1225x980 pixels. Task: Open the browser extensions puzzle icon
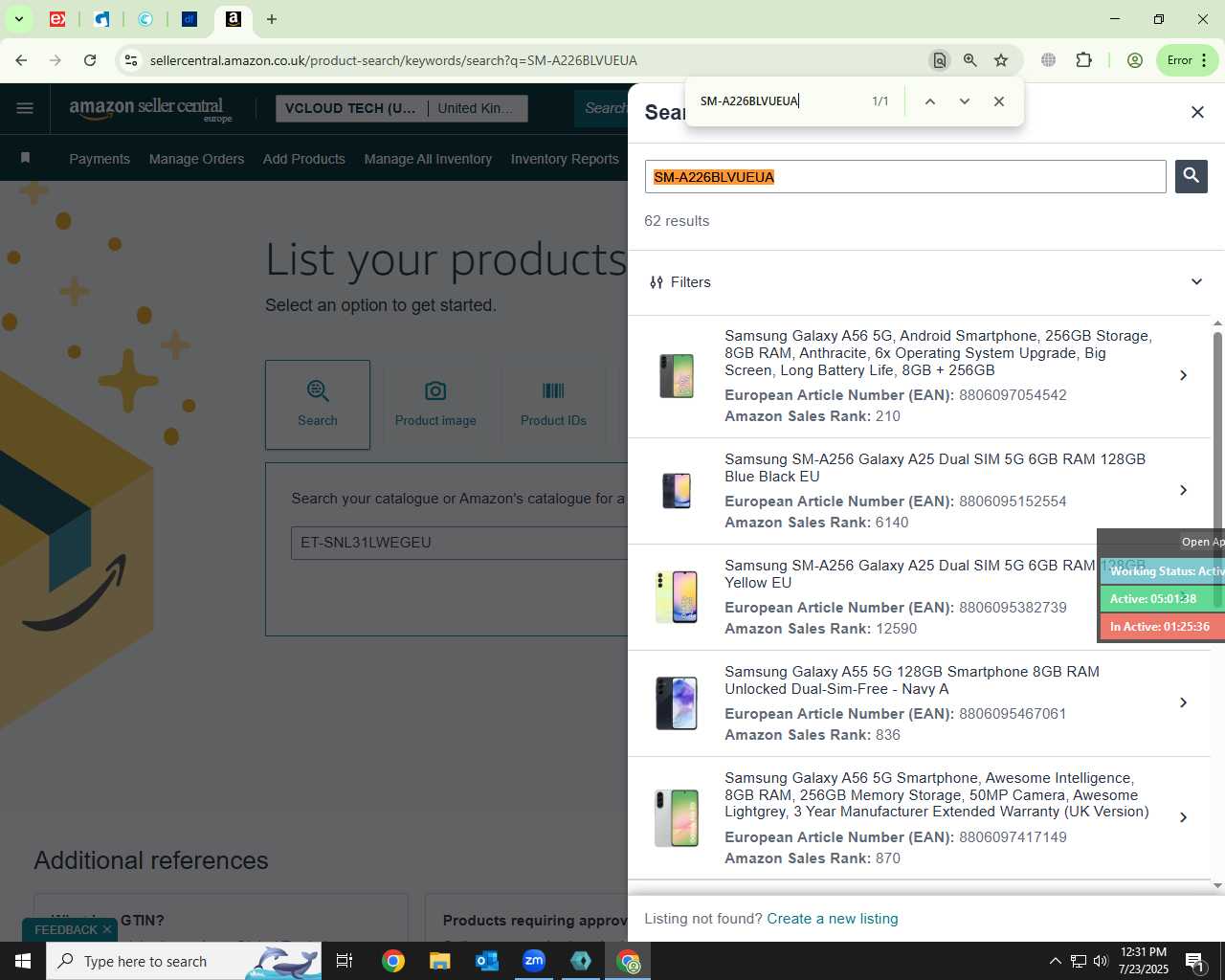tap(1083, 60)
